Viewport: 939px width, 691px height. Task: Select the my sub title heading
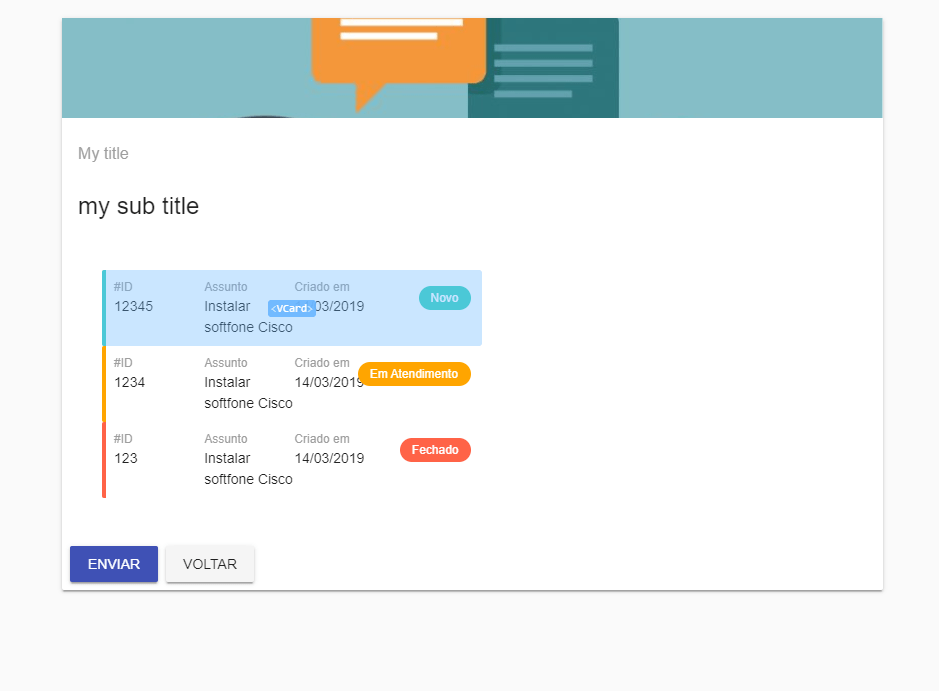click(138, 206)
